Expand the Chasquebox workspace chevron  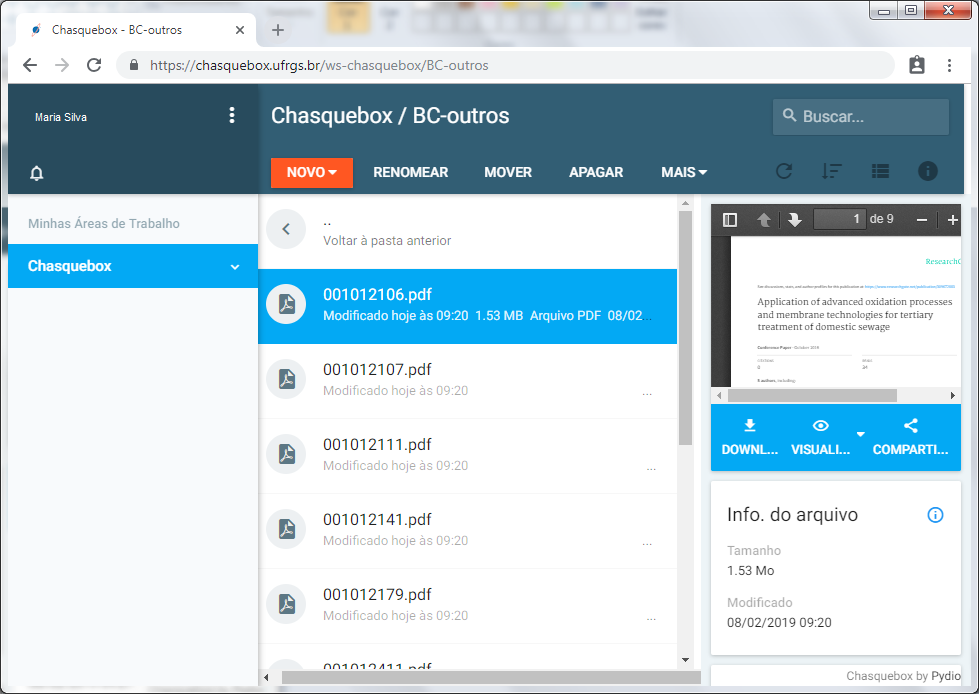click(x=235, y=266)
